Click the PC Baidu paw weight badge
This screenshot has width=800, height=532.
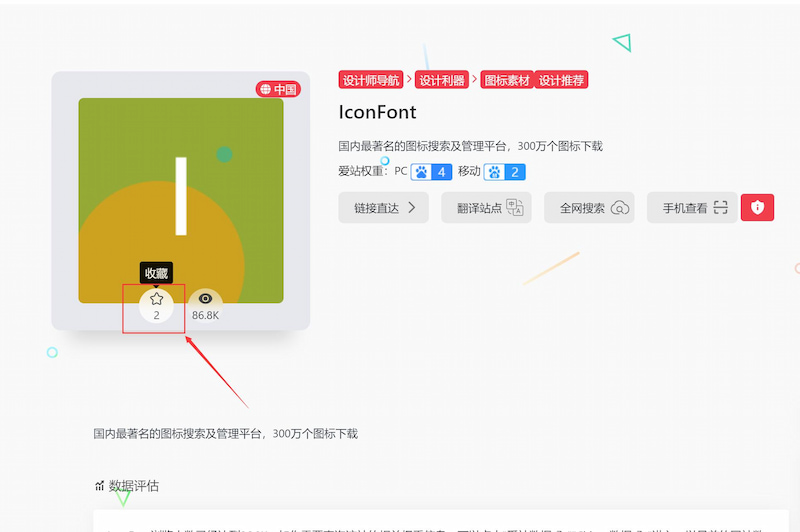431,172
